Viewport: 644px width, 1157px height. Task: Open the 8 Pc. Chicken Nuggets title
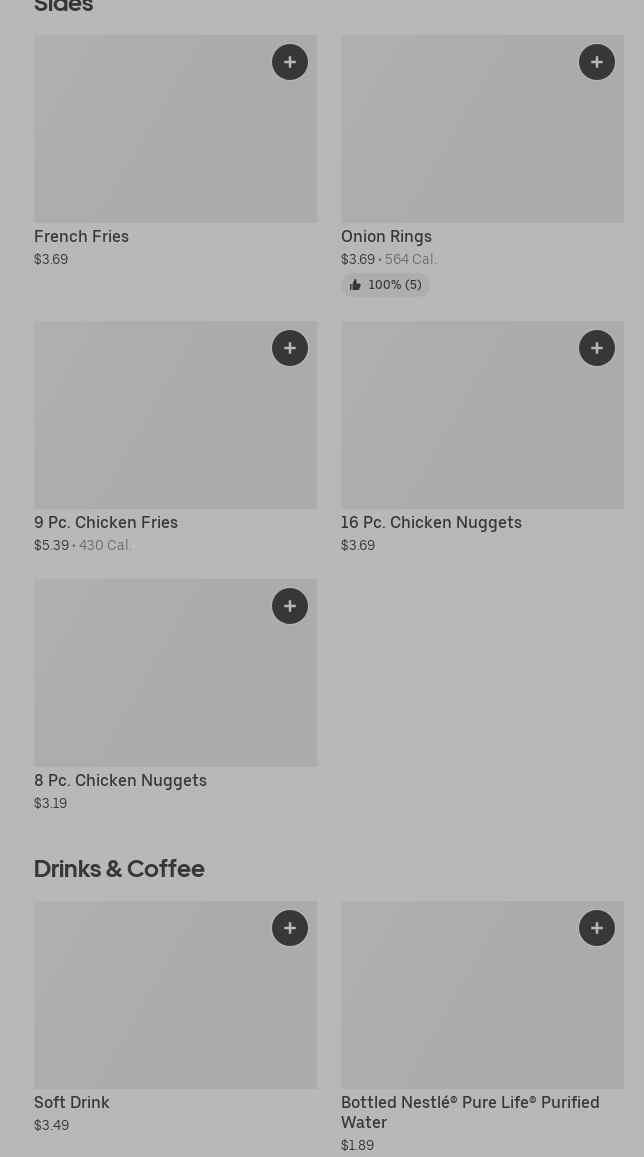coord(120,781)
